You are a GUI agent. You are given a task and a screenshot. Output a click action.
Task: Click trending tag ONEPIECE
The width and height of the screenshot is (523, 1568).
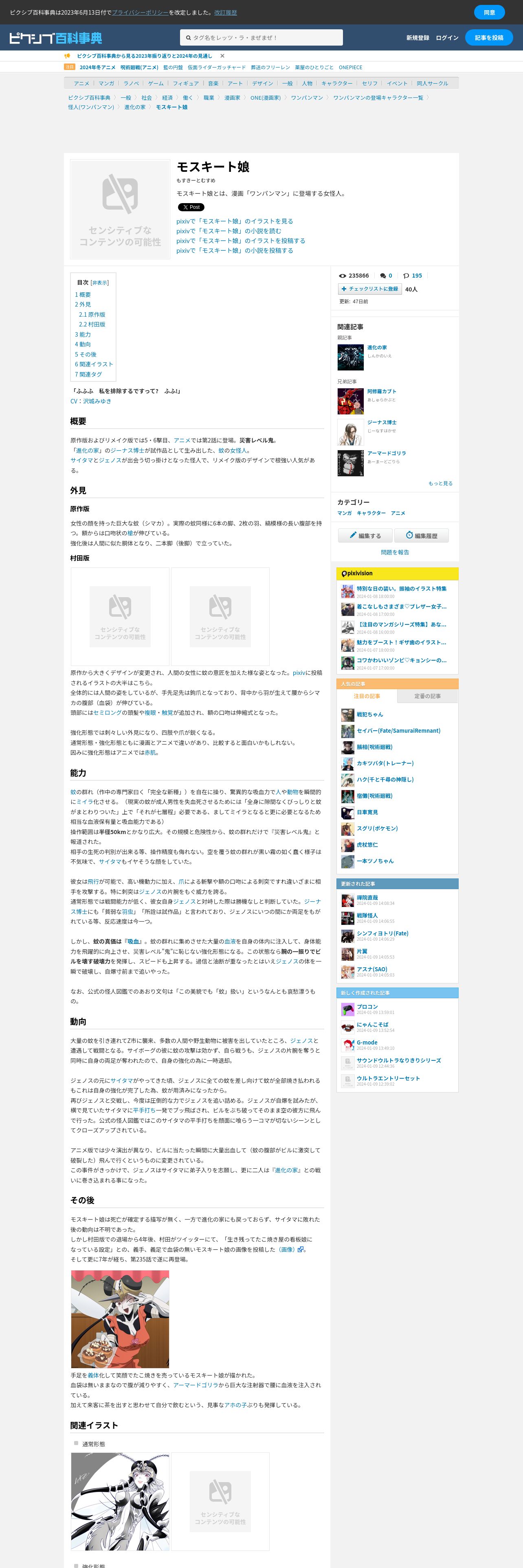[350, 68]
